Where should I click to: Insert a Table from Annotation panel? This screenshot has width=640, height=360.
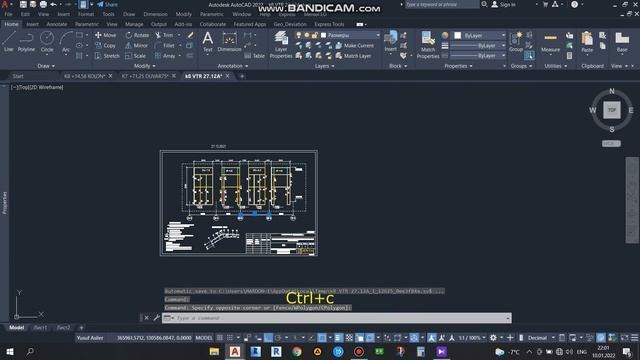pos(254,56)
